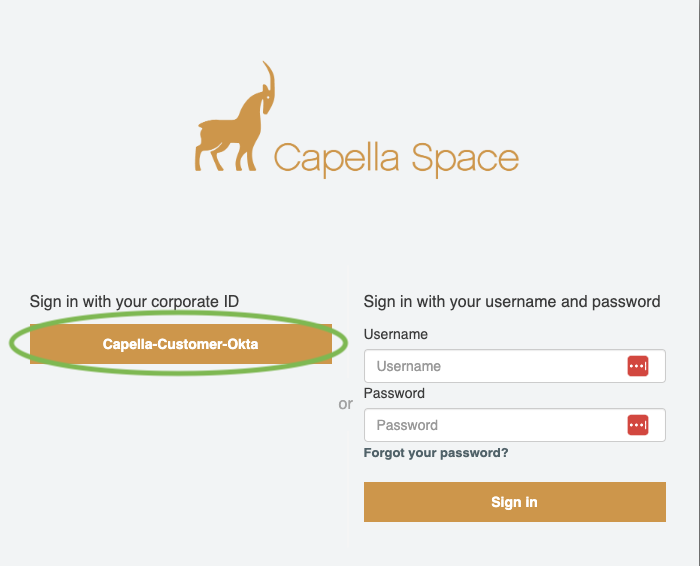Click the "Password" field label
Image resolution: width=700 pixels, height=566 pixels.
(x=394, y=393)
